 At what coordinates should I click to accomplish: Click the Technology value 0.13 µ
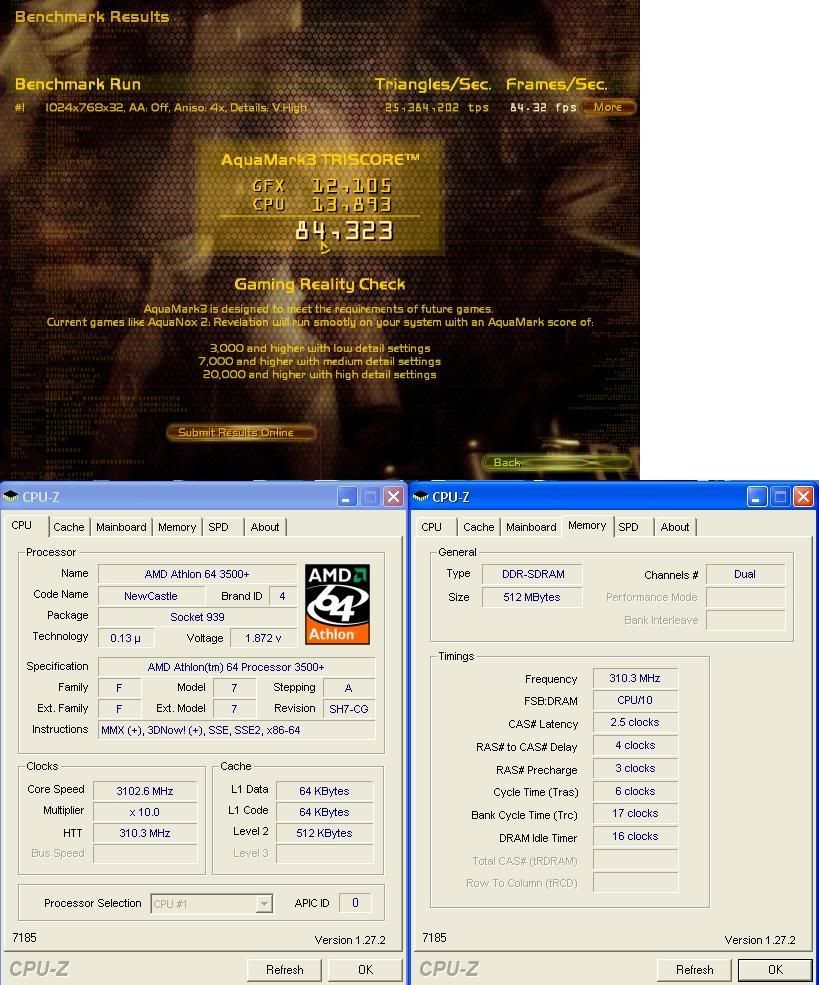(126, 638)
